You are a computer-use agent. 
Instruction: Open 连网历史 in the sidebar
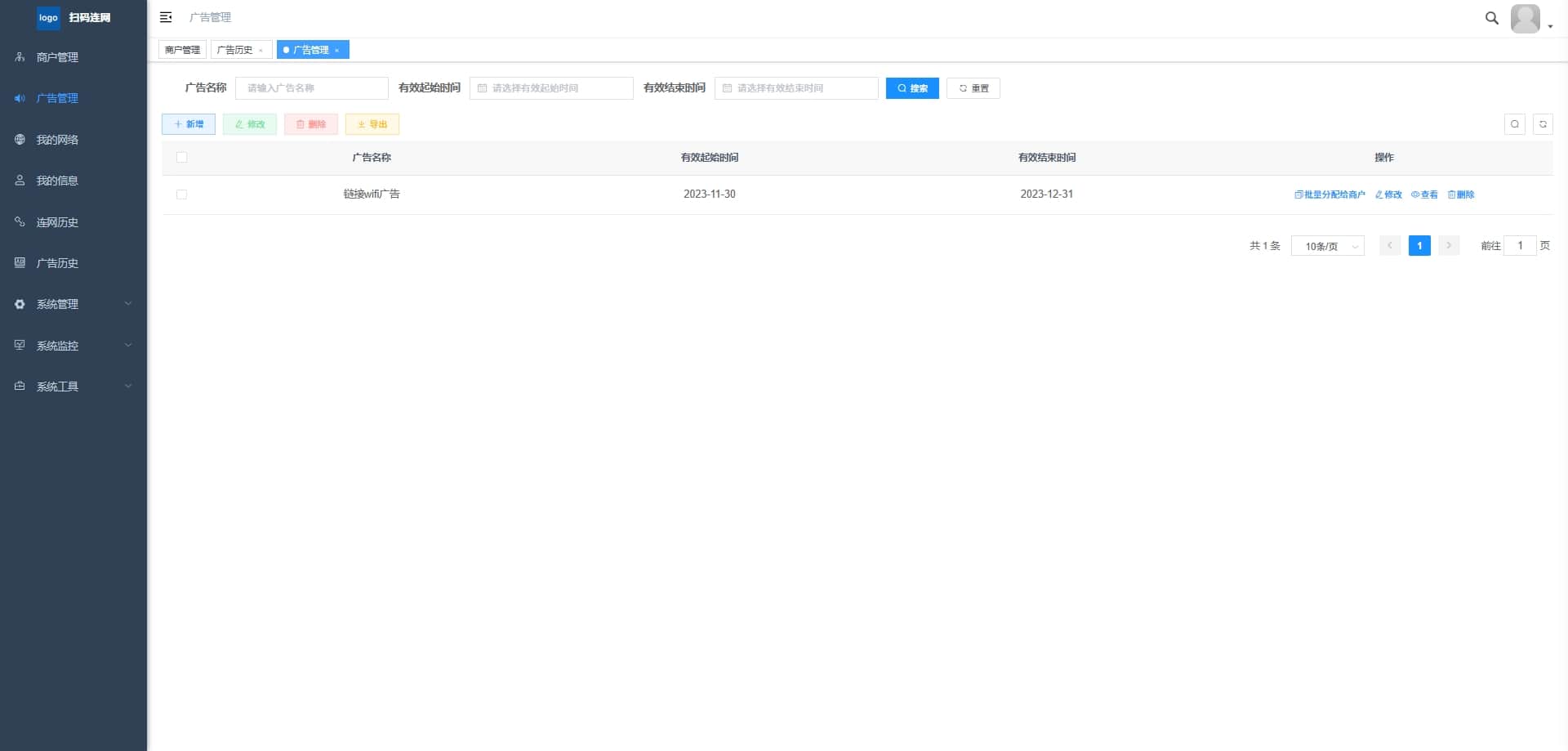[73, 222]
